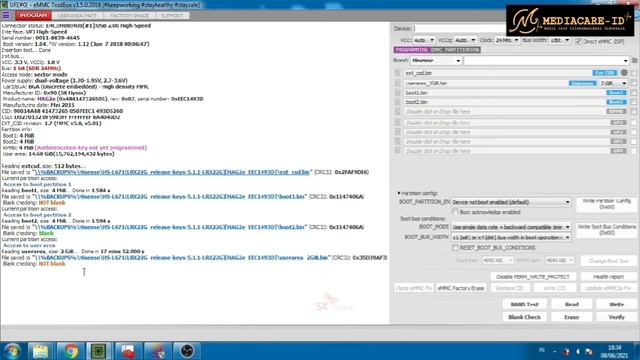Switch to the FACTORY IMAGE tab
Screen dimensions: 640x360
coord(129,16)
